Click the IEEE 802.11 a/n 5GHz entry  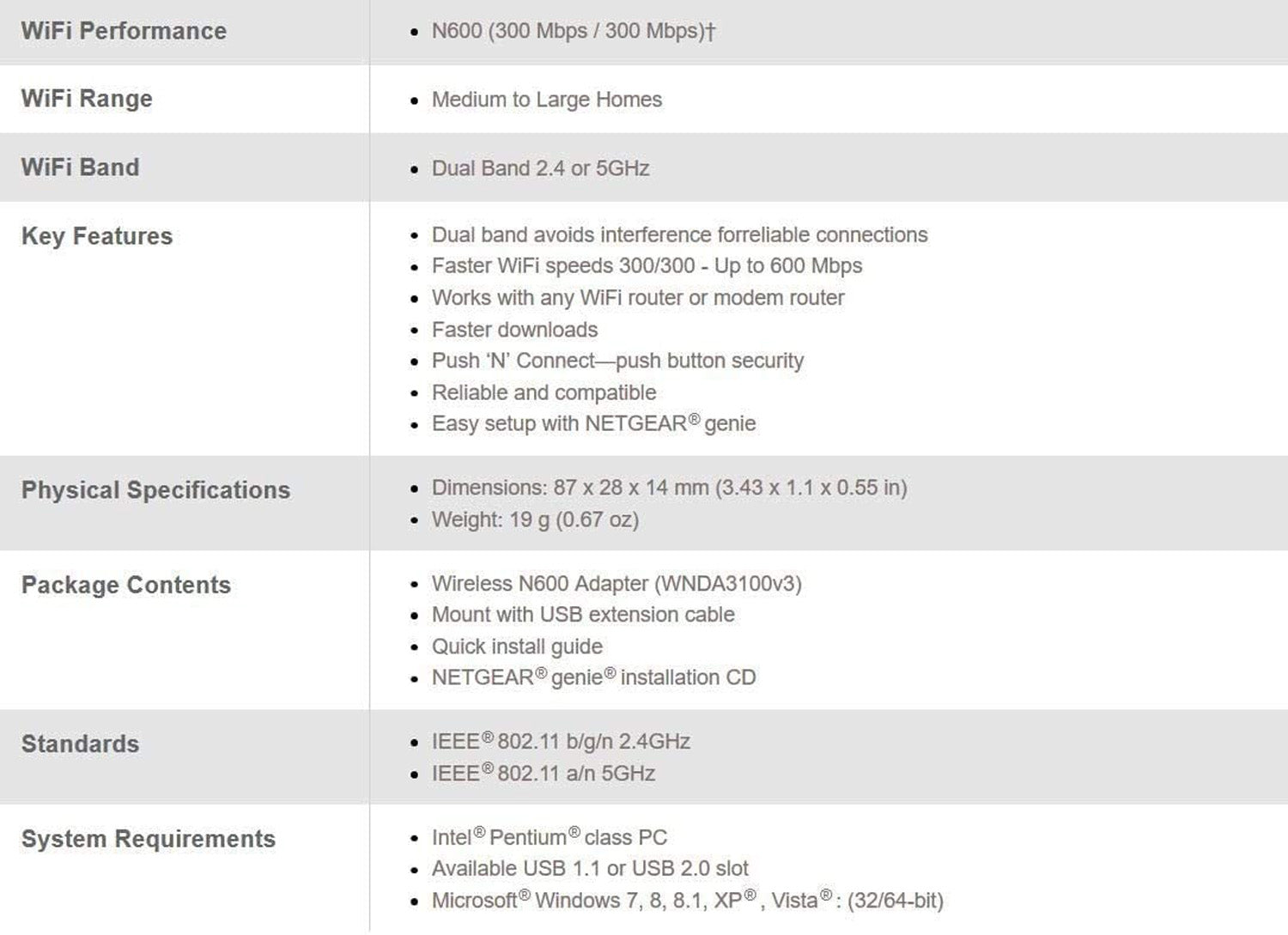[x=544, y=774]
